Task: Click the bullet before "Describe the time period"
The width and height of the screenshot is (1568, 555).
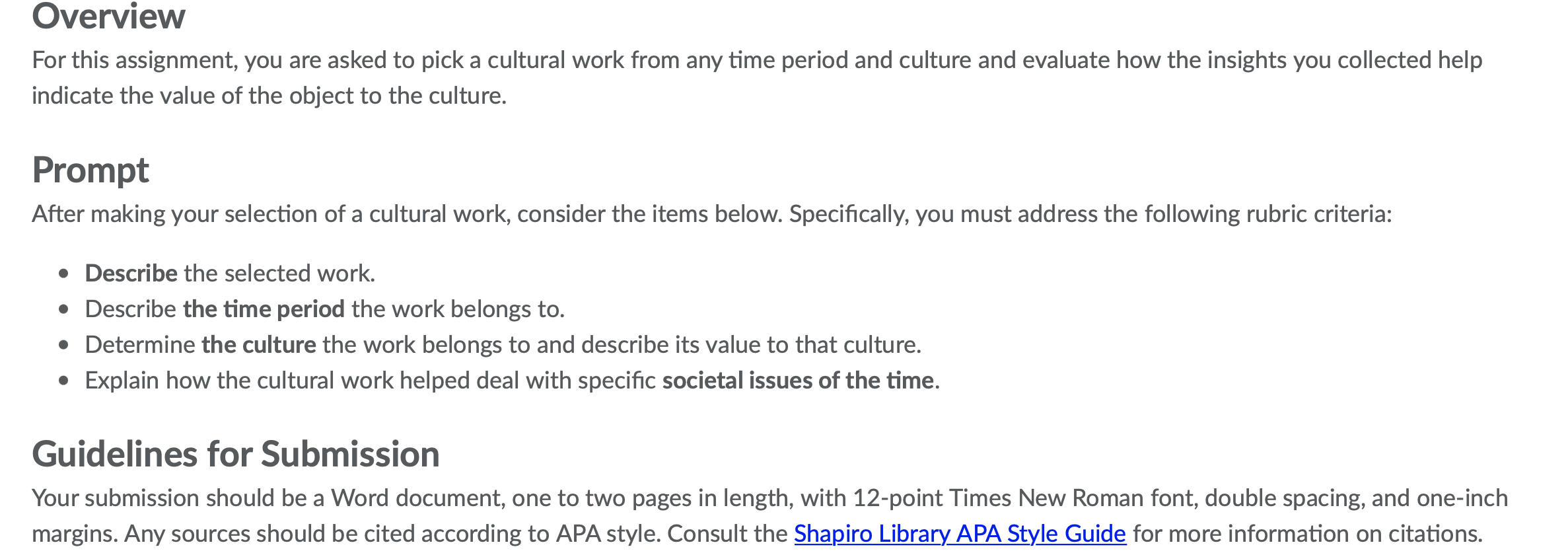Action: pos(63,309)
